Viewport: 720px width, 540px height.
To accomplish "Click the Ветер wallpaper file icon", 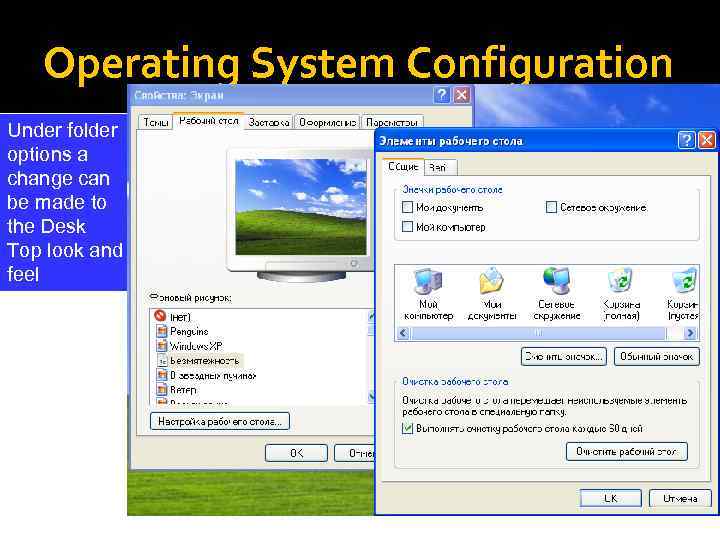I will pos(161,390).
